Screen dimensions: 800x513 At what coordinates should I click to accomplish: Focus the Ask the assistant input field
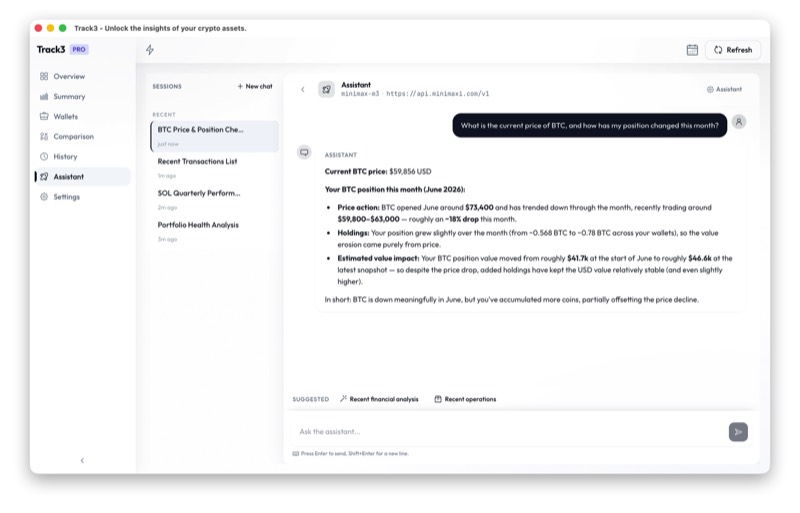[510, 432]
